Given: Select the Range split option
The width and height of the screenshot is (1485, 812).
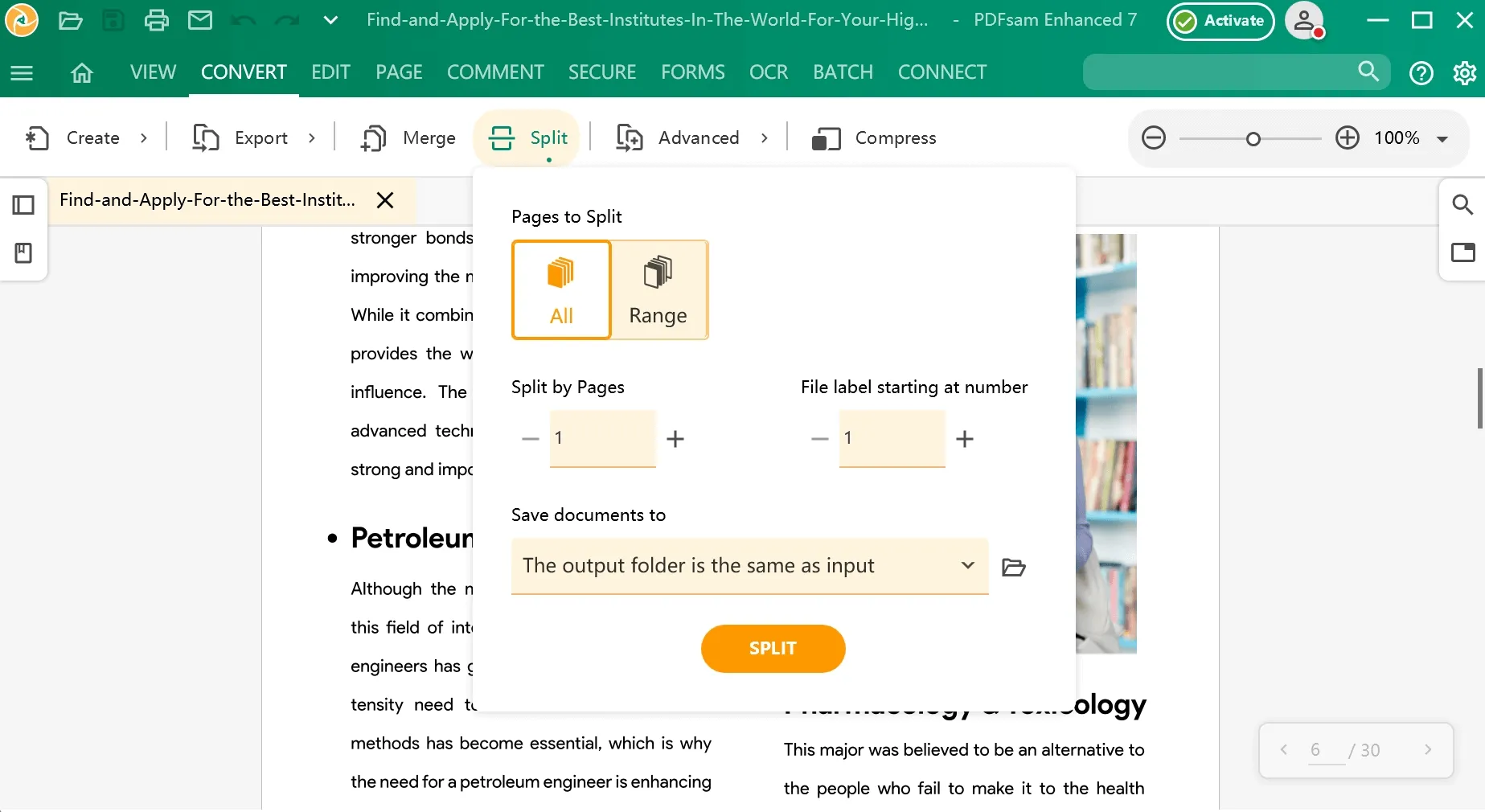Looking at the screenshot, I should click(658, 289).
